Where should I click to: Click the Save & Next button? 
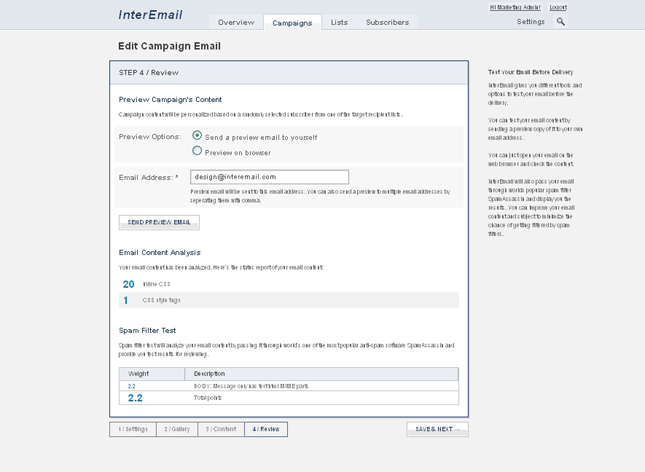point(437,429)
